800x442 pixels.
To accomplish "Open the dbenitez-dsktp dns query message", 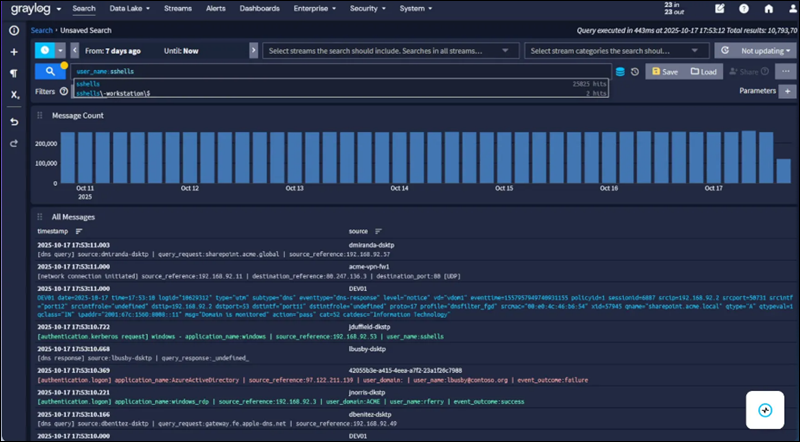I will click(413, 419).
